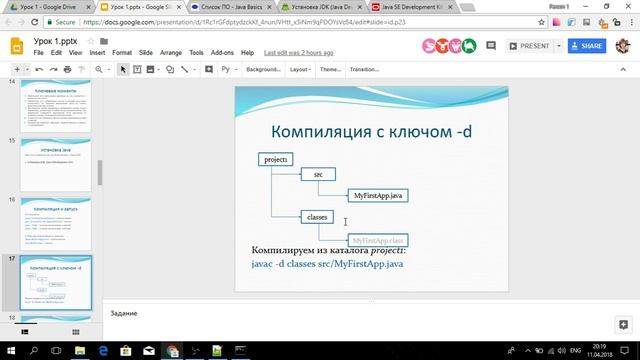Open the zoom level dropdown arrow
Image resolution: width=640 pixels, height=360 pixels.
point(109,70)
